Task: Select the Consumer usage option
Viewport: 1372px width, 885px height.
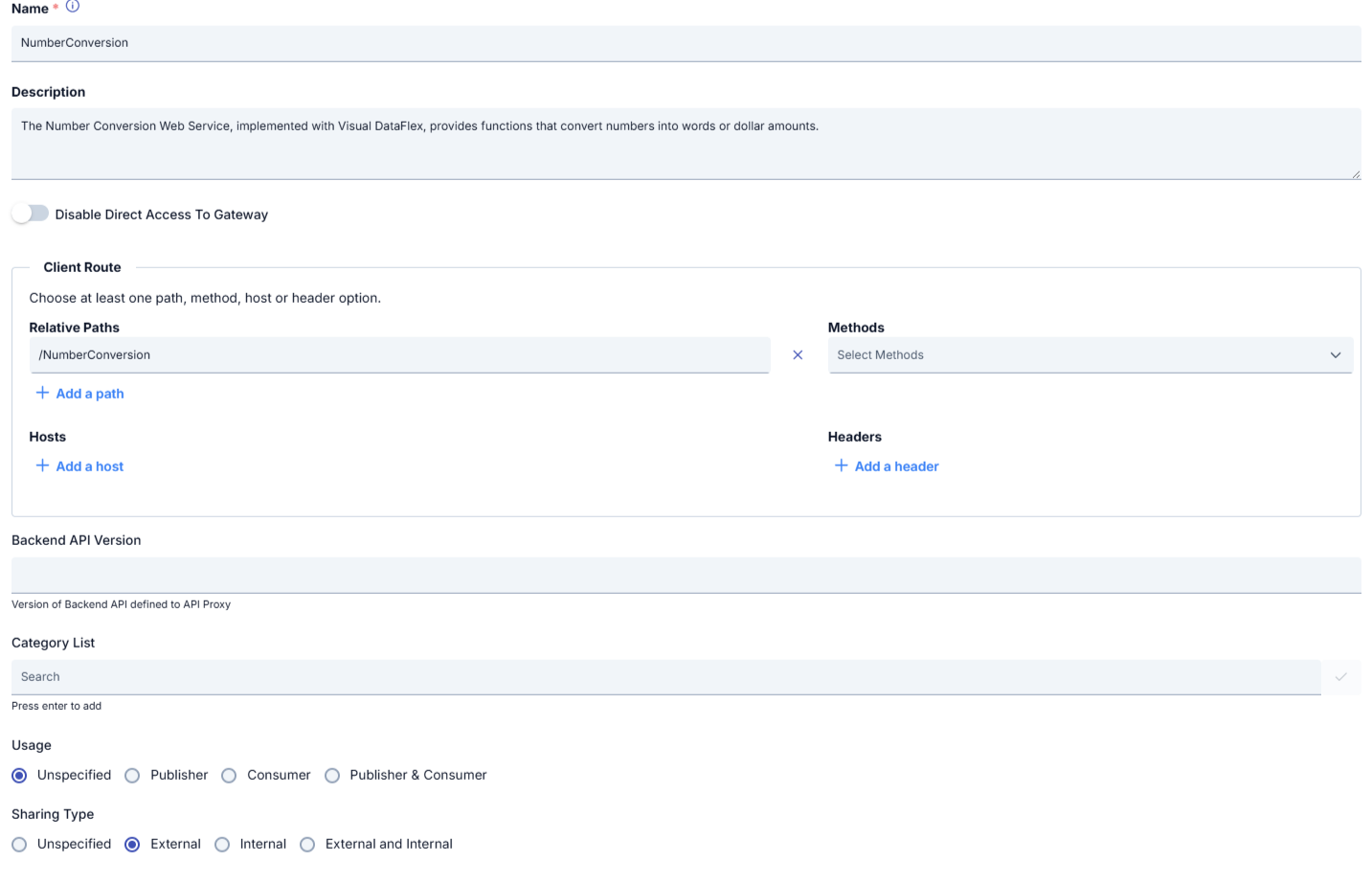Action: (230, 776)
